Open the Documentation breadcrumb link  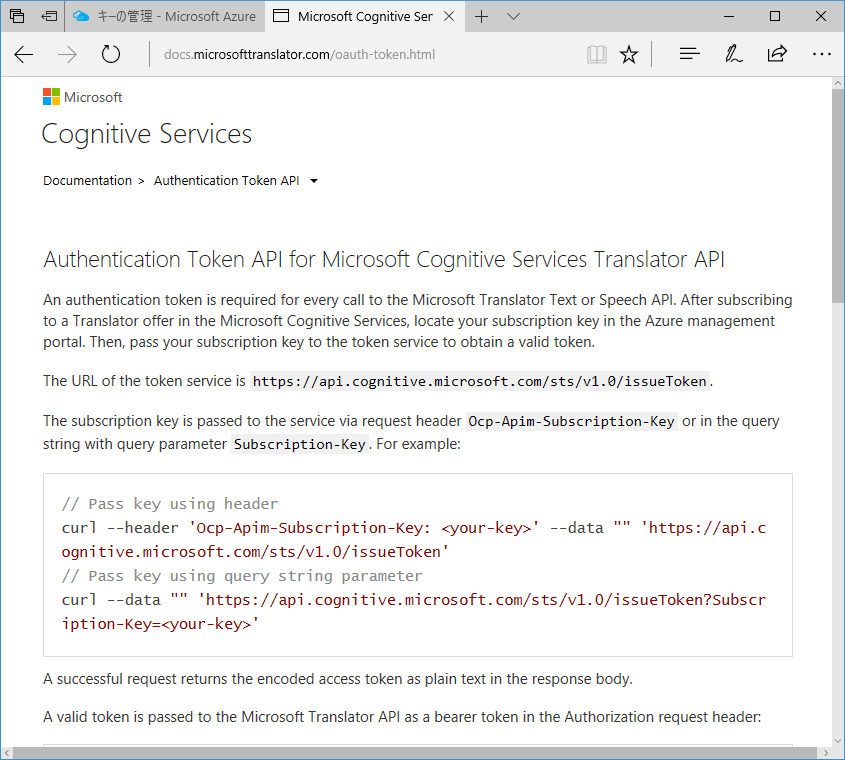[87, 181]
